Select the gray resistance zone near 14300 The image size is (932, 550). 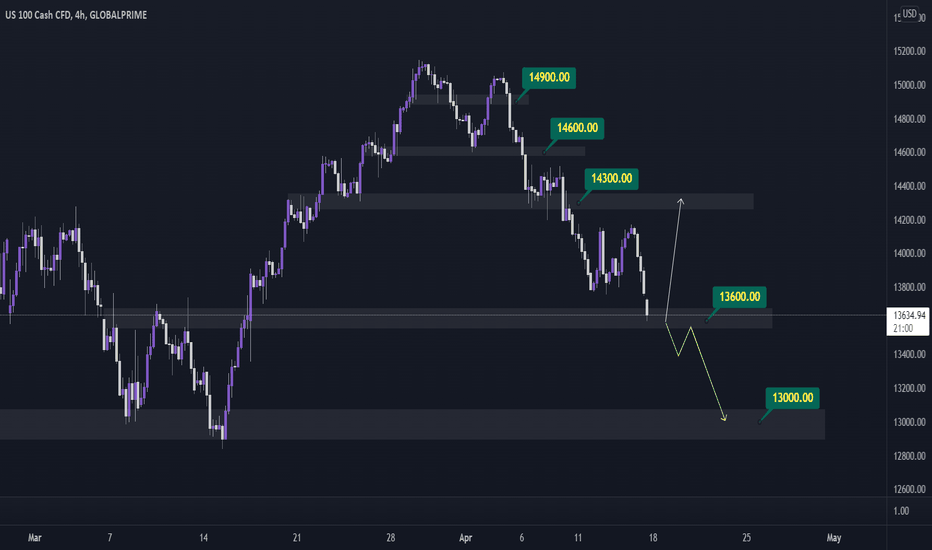coord(521,201)
